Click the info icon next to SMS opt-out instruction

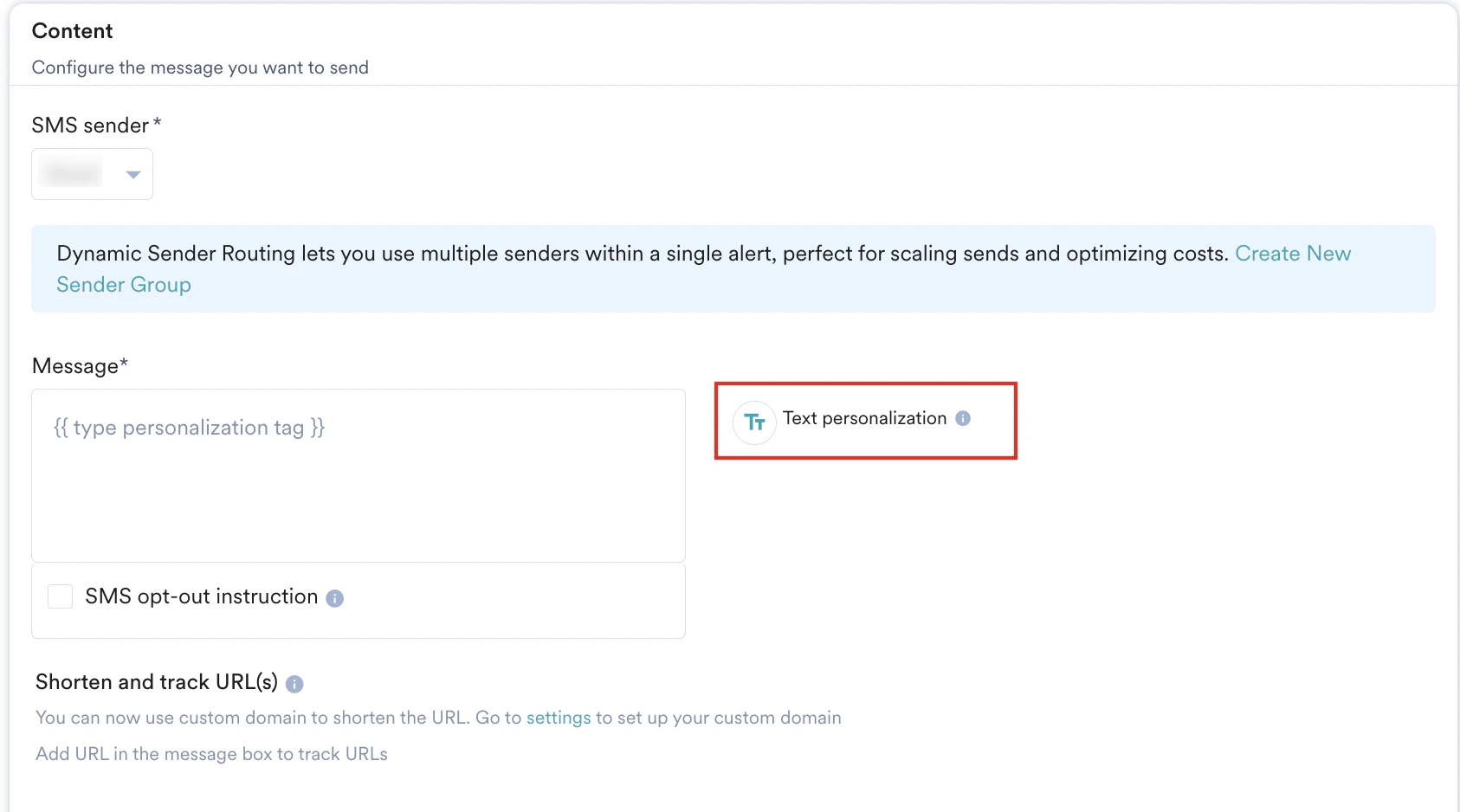(335, 598)
